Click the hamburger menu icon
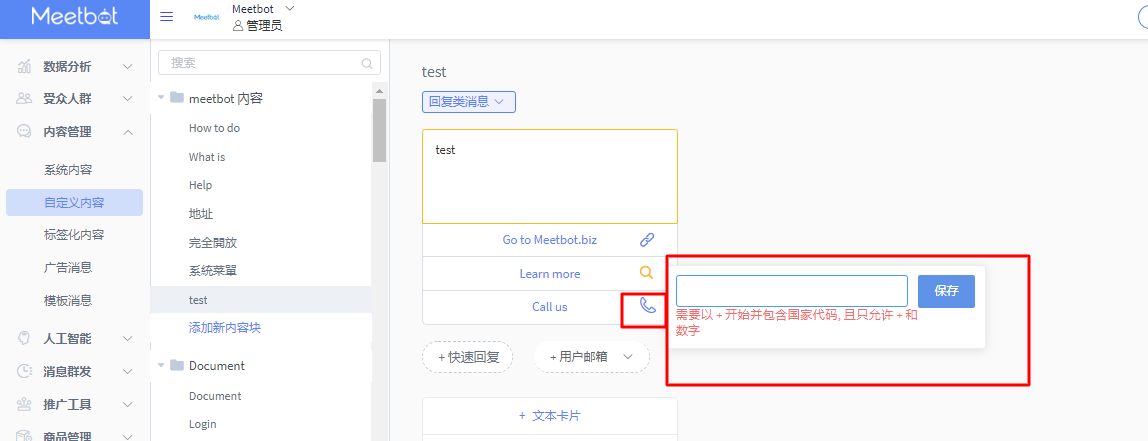 166,18
